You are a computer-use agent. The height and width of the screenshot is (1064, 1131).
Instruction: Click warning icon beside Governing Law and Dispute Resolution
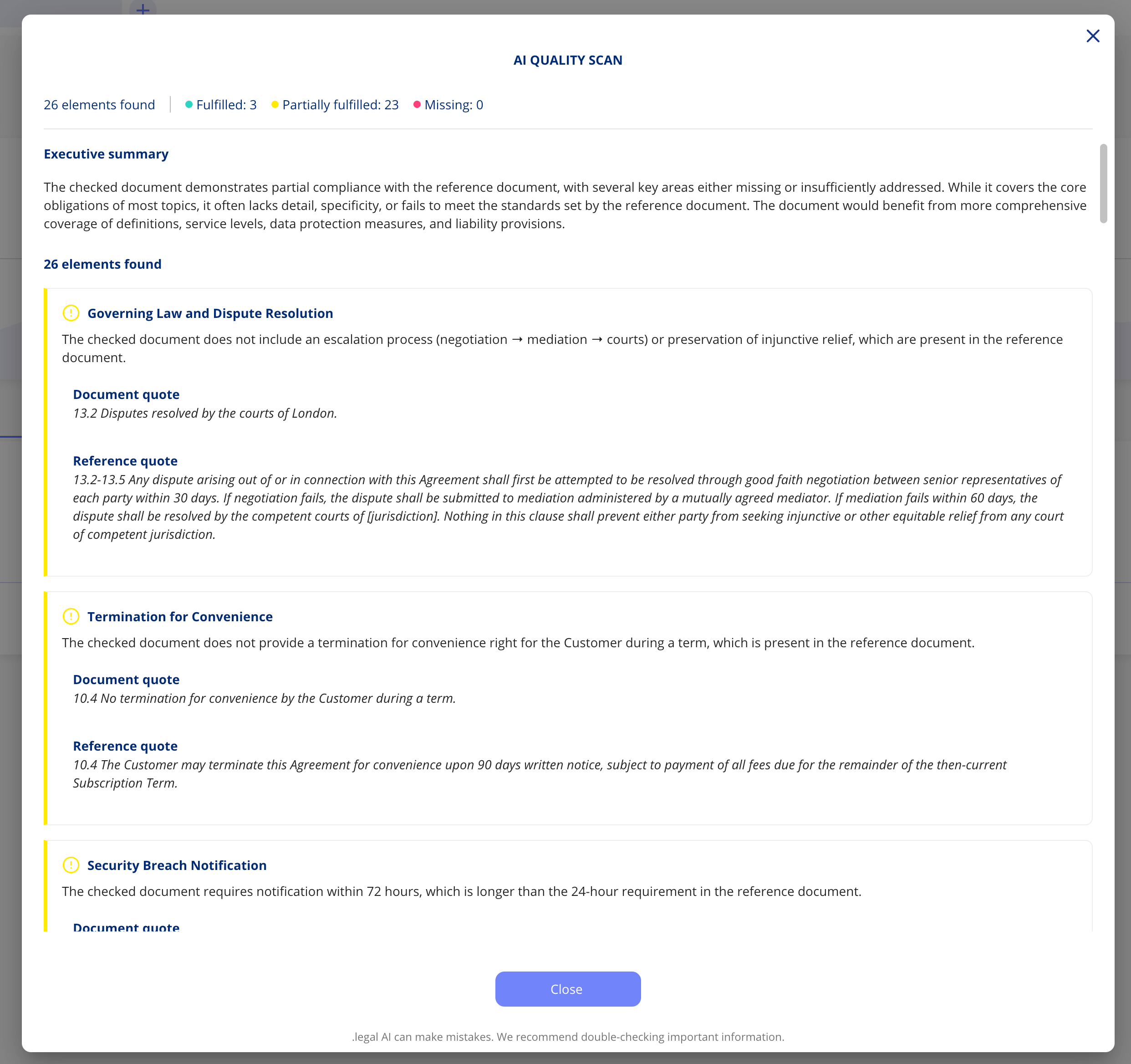pos(71,313)
